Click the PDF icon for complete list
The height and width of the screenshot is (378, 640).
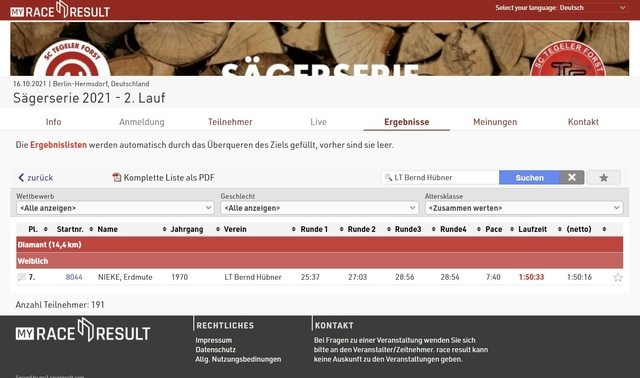[117, 178]
